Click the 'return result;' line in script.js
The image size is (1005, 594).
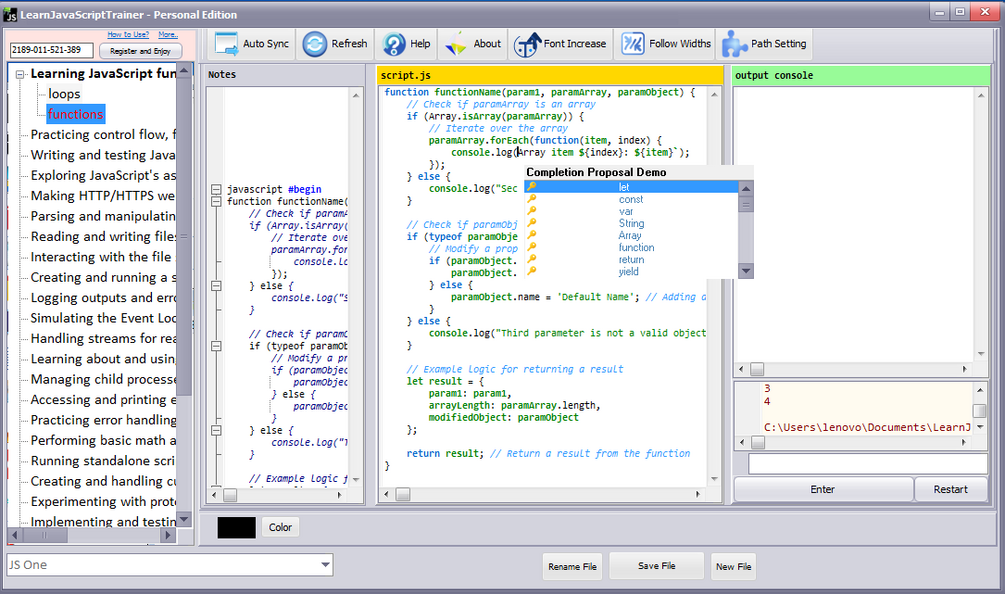click(445, 454)
